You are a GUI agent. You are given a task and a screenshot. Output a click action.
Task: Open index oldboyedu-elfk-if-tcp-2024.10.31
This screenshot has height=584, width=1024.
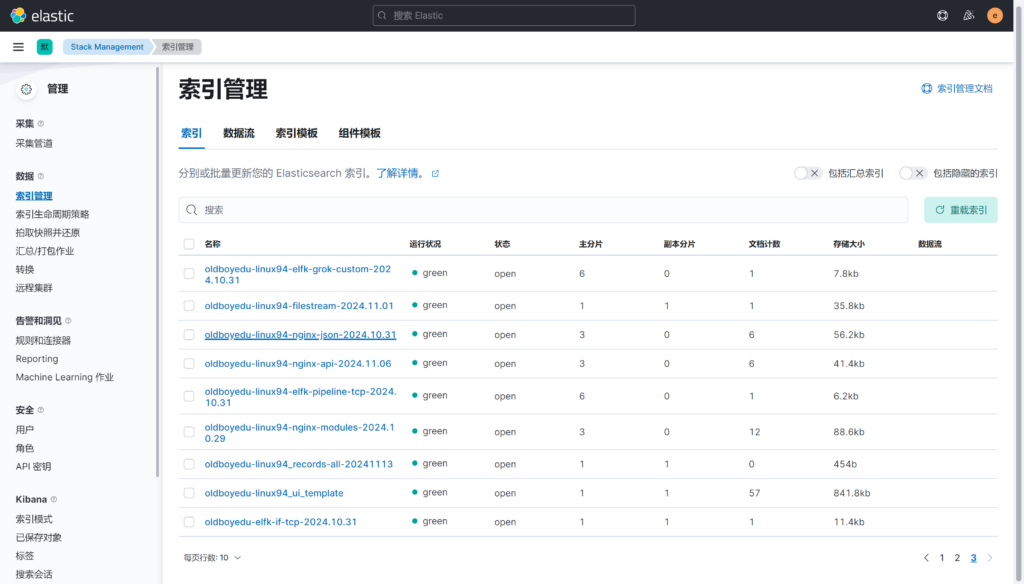[281, 522]
